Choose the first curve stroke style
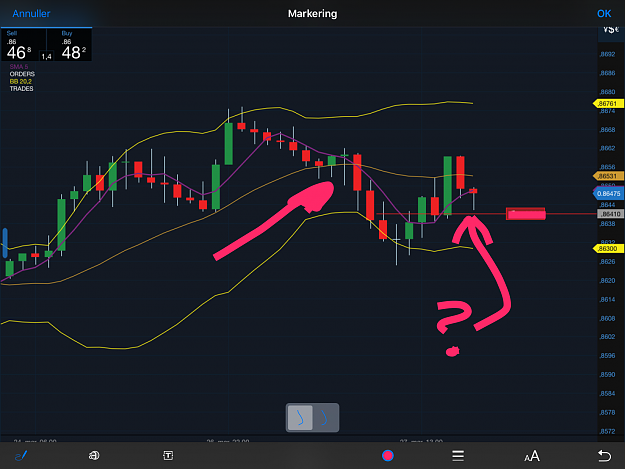 300,418
